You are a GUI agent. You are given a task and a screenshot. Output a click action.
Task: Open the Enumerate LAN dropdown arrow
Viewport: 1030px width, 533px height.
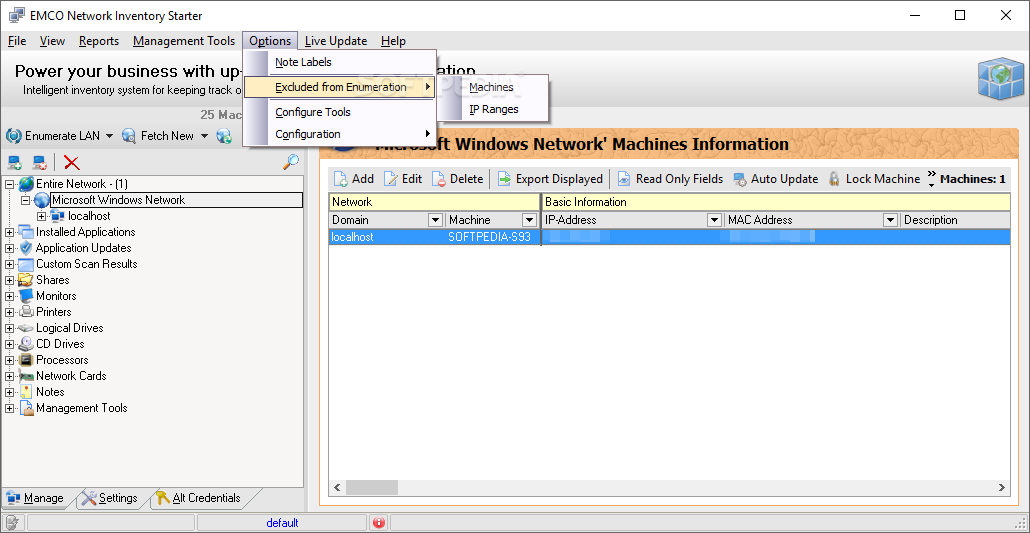[x=109, y=136]
